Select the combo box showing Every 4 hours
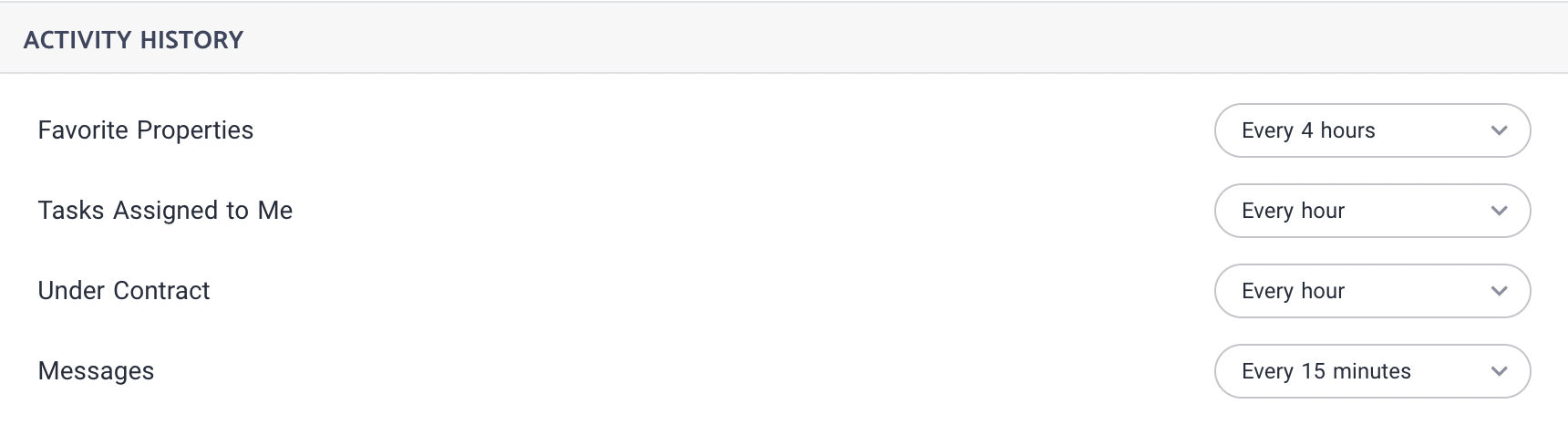Image resolution: width=1568 pixels, height=425 pixels. click(x=1372, y=130)
